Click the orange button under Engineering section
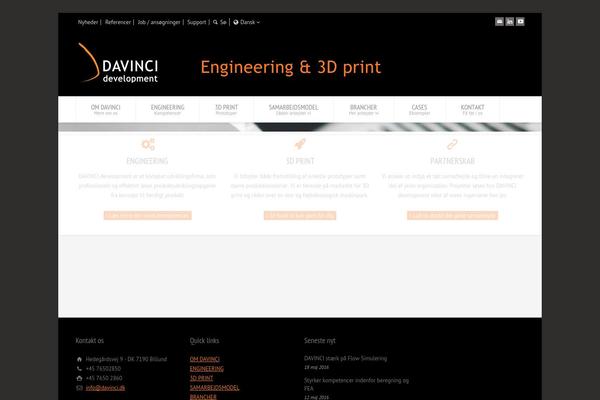 click(x=148, y=216)
